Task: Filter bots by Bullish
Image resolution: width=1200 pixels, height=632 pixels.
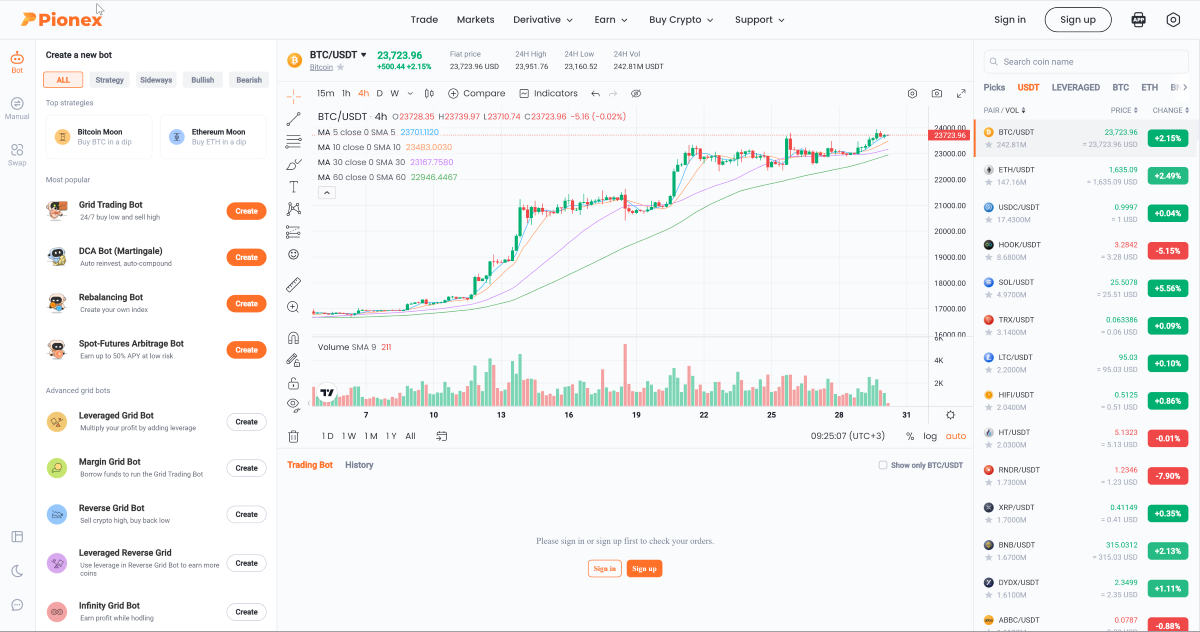Action: click(x=202, y=80)
